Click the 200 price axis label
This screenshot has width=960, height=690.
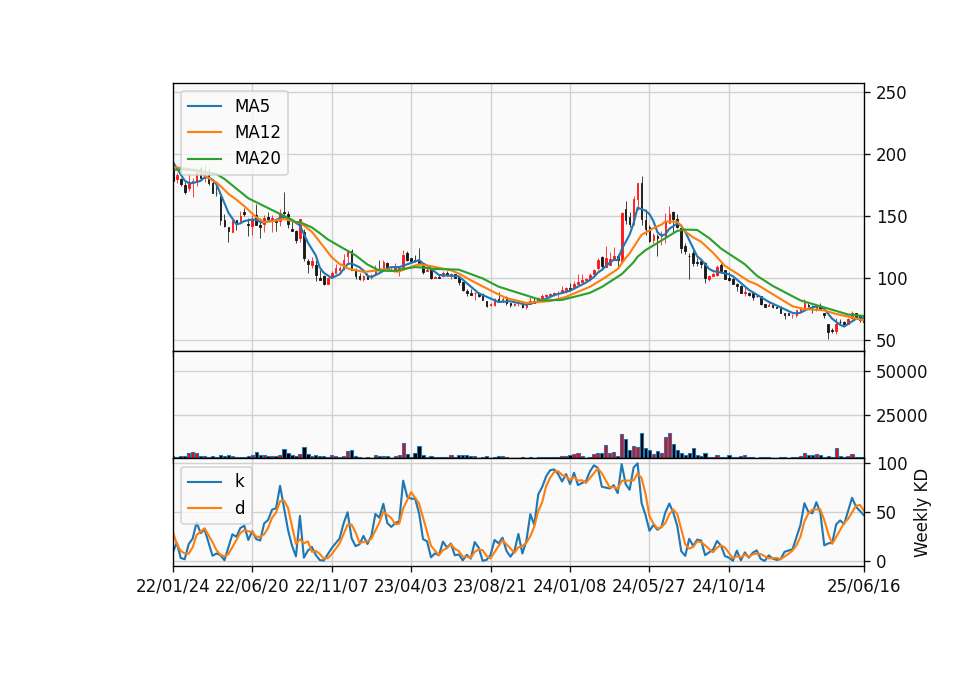[x=891, y=155]
